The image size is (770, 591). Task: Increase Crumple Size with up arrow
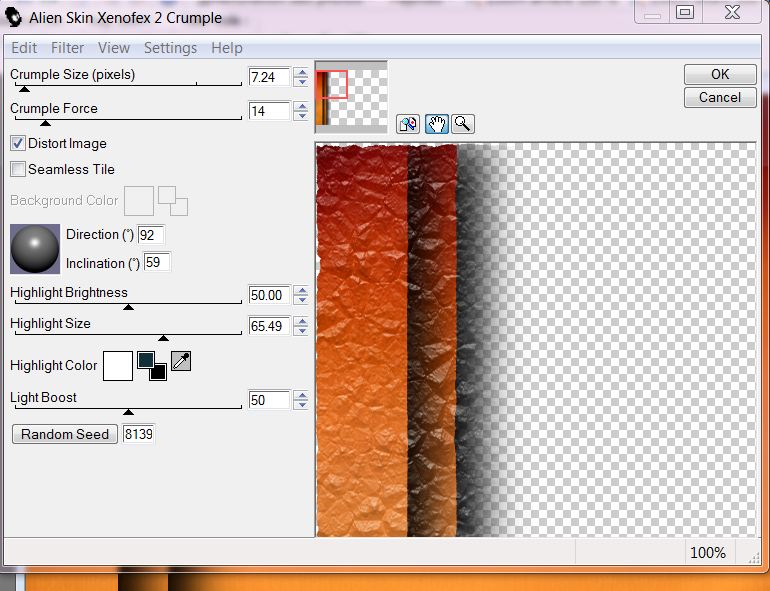coord(301,73)
